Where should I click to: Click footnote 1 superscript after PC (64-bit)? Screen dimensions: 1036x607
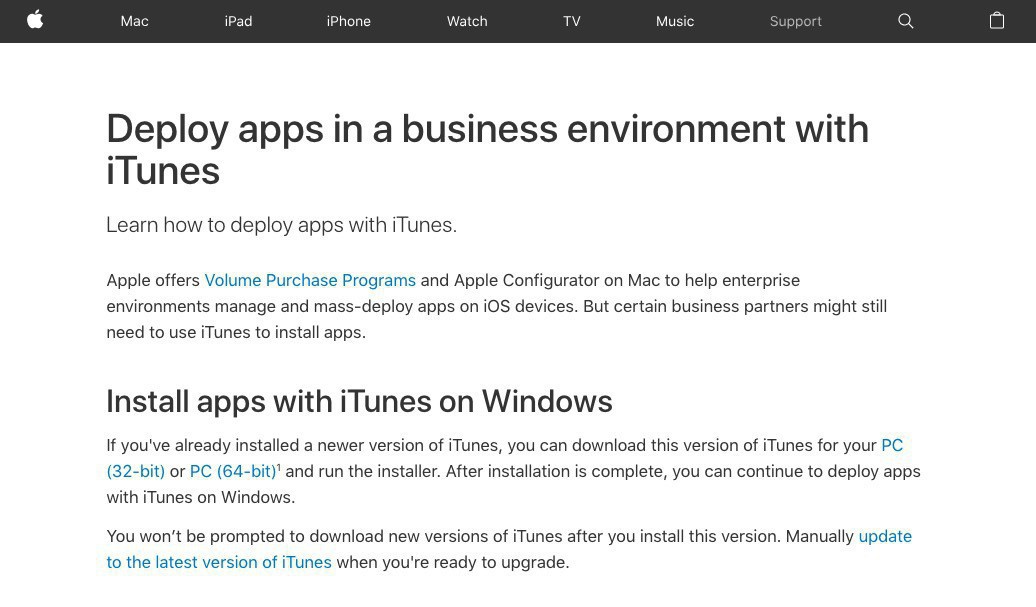click(279, 467)
